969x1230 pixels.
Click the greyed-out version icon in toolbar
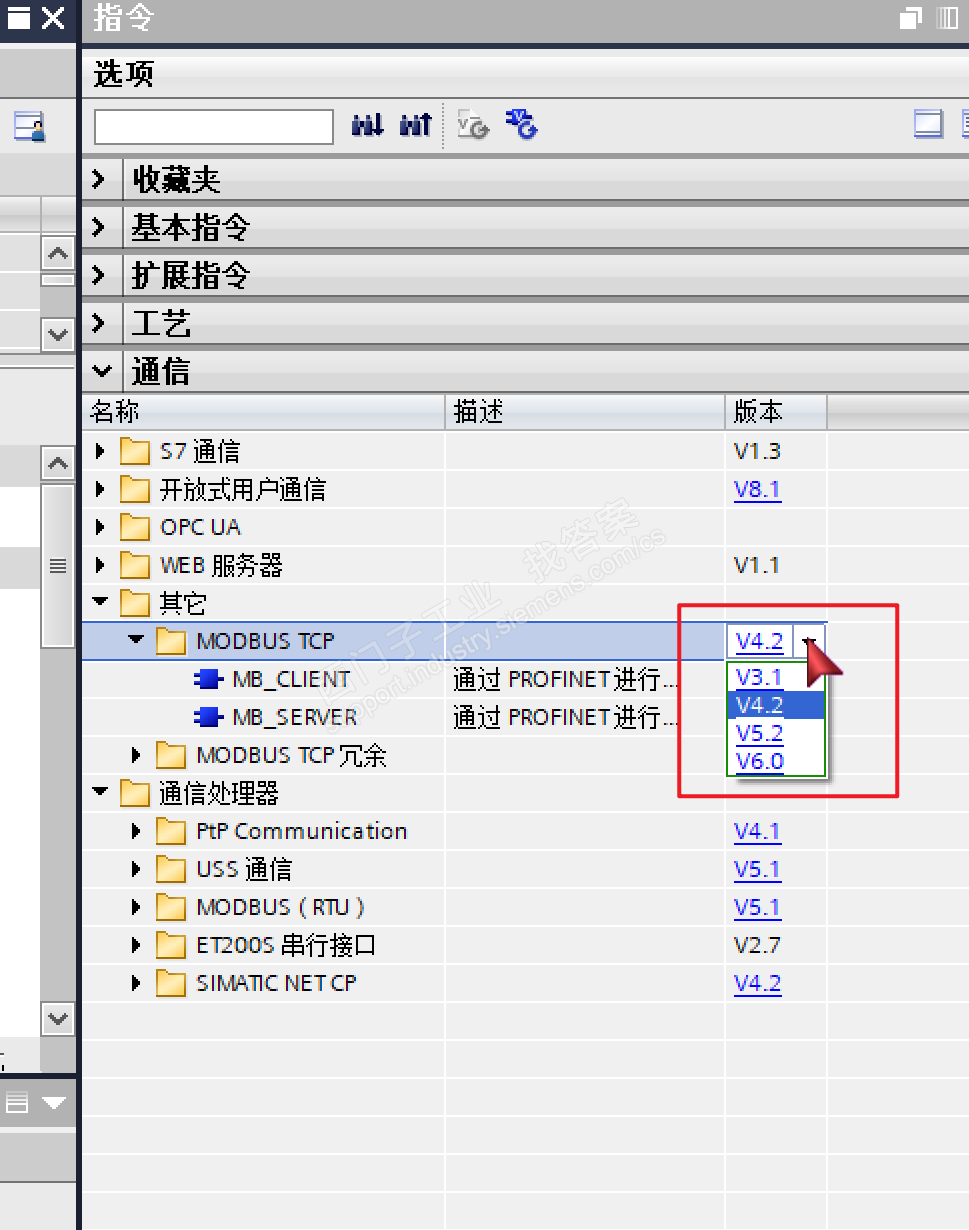pyautogui.click(x=473, y=125)
